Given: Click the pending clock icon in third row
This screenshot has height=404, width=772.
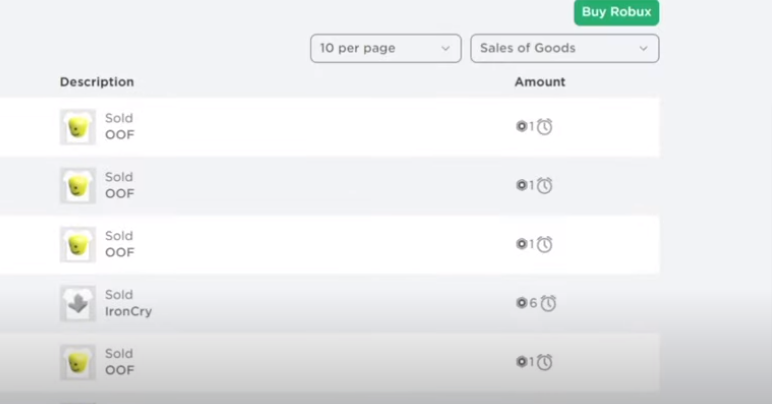Looking at the screenshot, I should coord(545,245).
